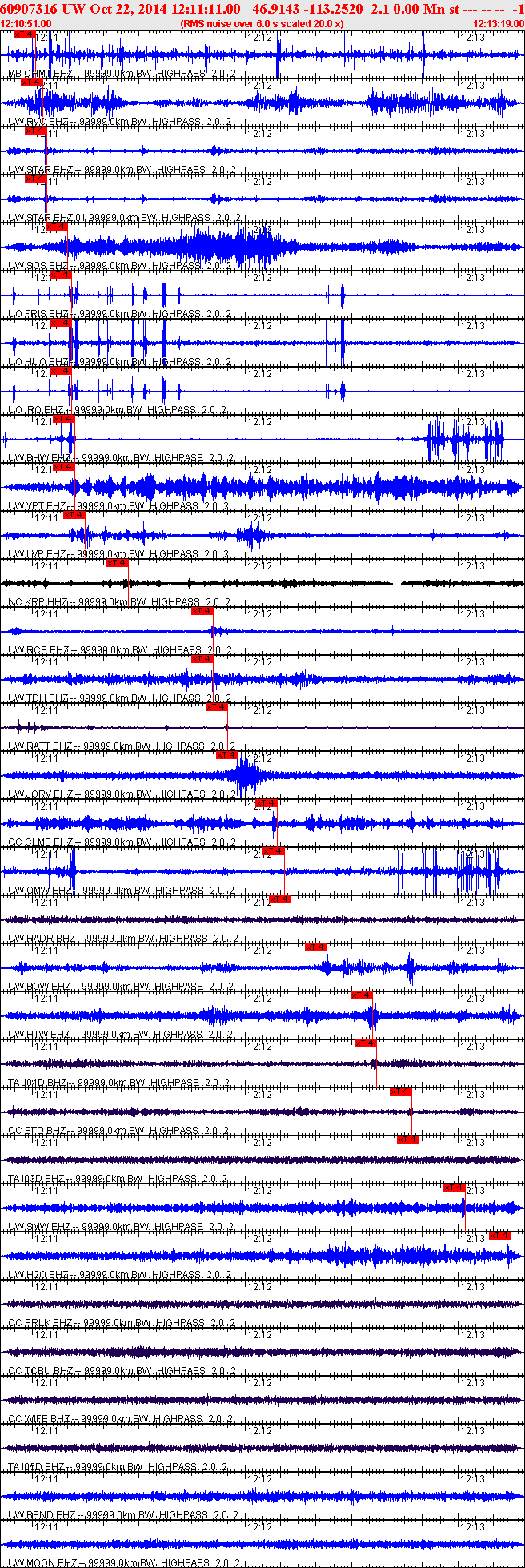Click the 'UW RVC EHZ' station label
Image resolution: width=525 pixels, height=1568 pixels.
point(38,122)
